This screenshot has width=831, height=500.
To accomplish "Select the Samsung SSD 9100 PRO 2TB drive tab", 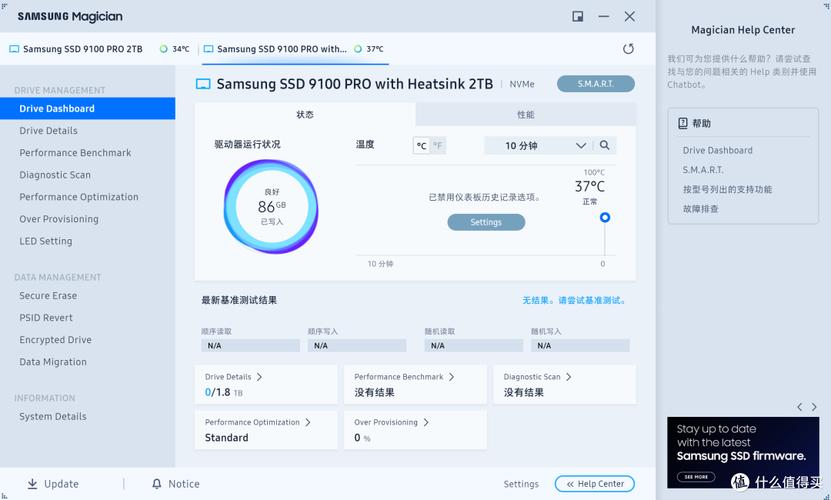I will point(82,49).
